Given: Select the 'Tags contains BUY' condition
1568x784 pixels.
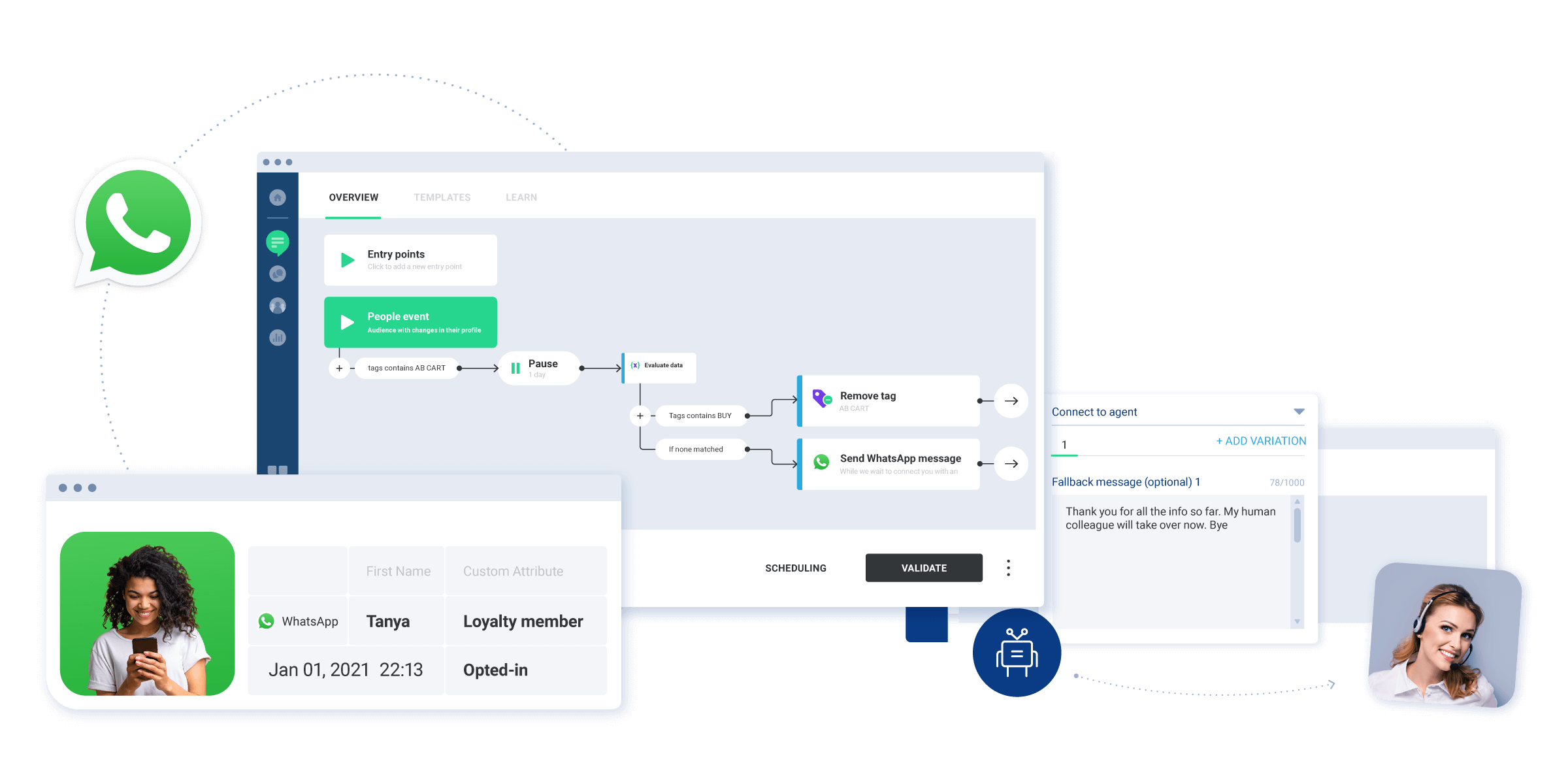Looking at the screenshot, I should pyautogui.click(x=700, y=416).
